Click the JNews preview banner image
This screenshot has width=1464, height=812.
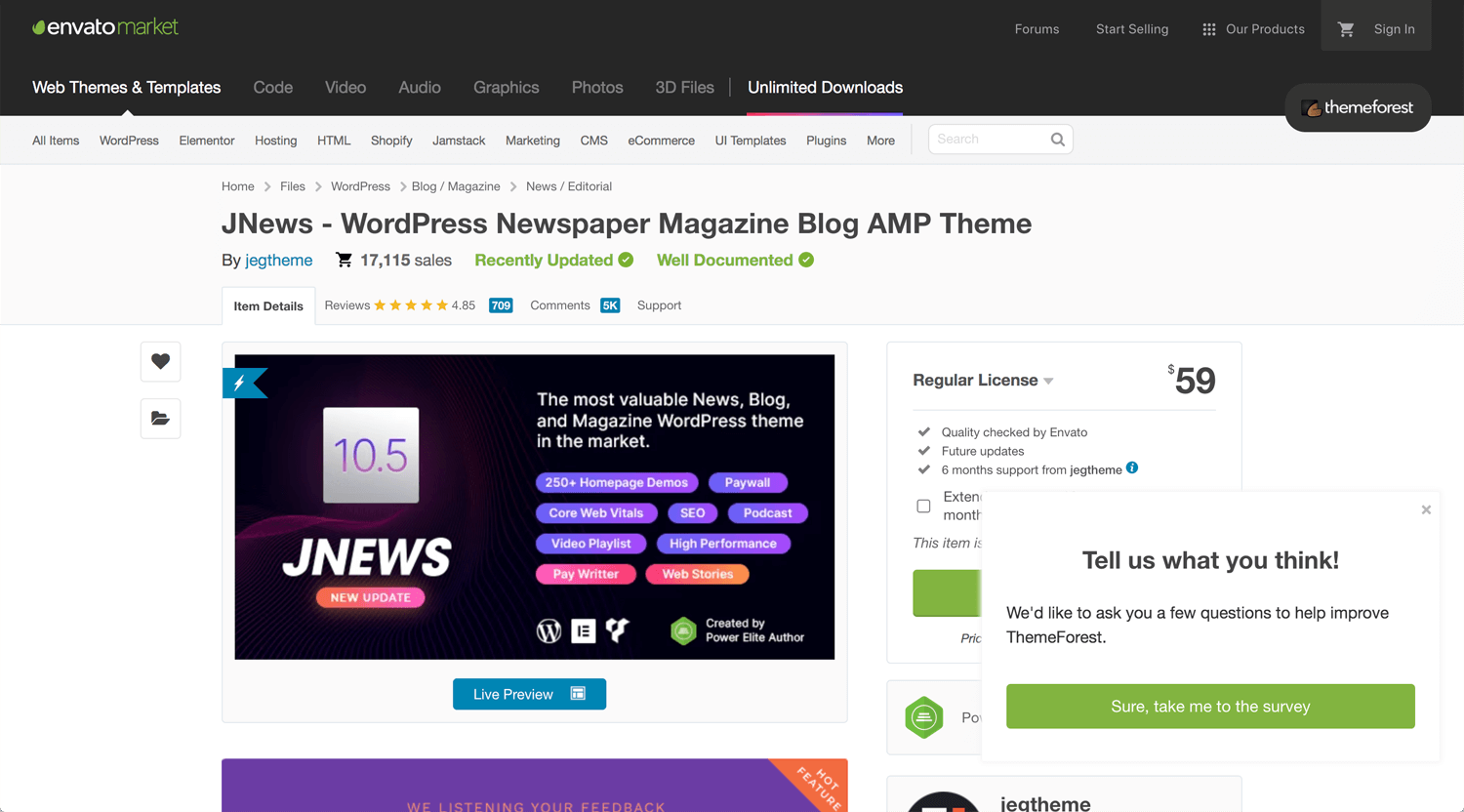535,507
